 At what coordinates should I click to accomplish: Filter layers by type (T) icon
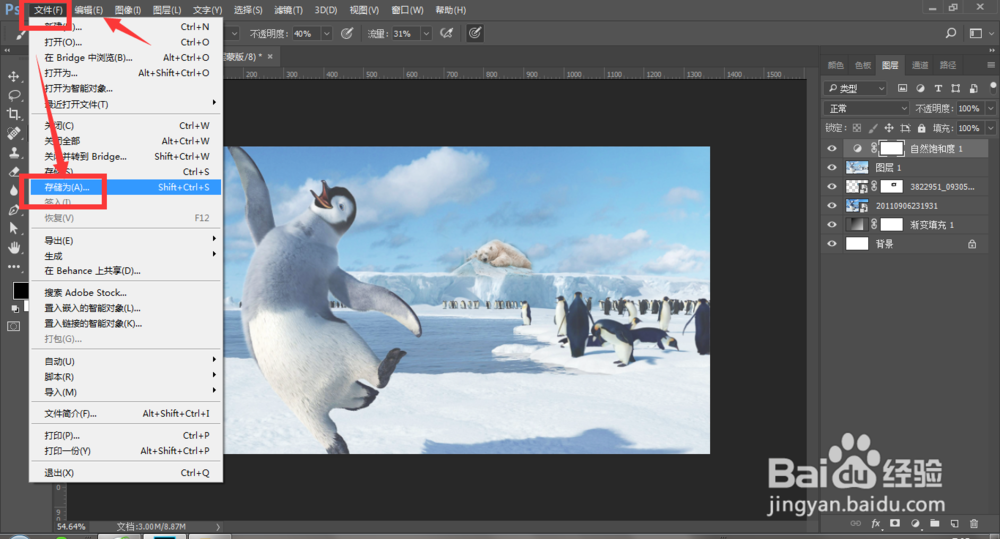(938, 88)
